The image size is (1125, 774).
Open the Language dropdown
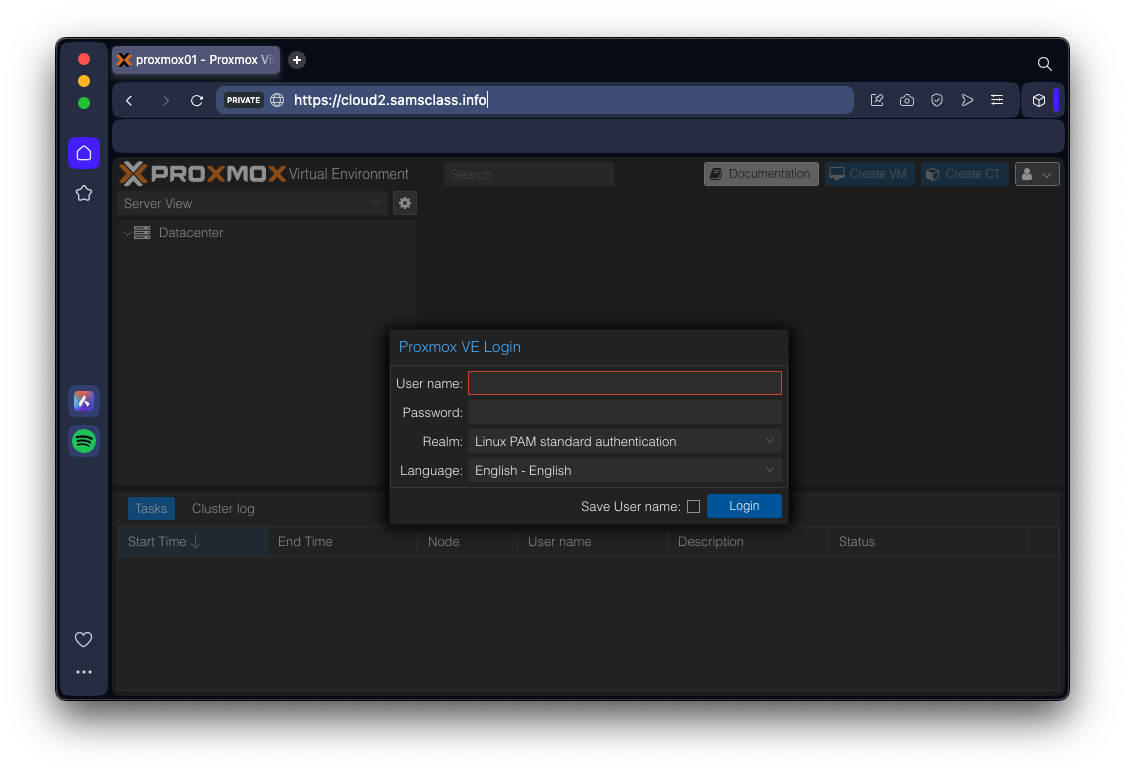tap(624, 470)
